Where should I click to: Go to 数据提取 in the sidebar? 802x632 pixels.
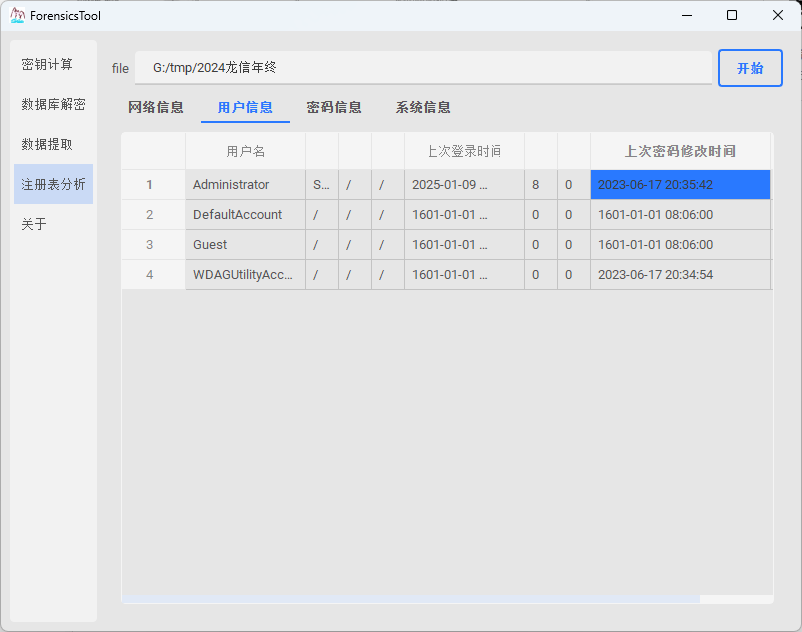47,144
